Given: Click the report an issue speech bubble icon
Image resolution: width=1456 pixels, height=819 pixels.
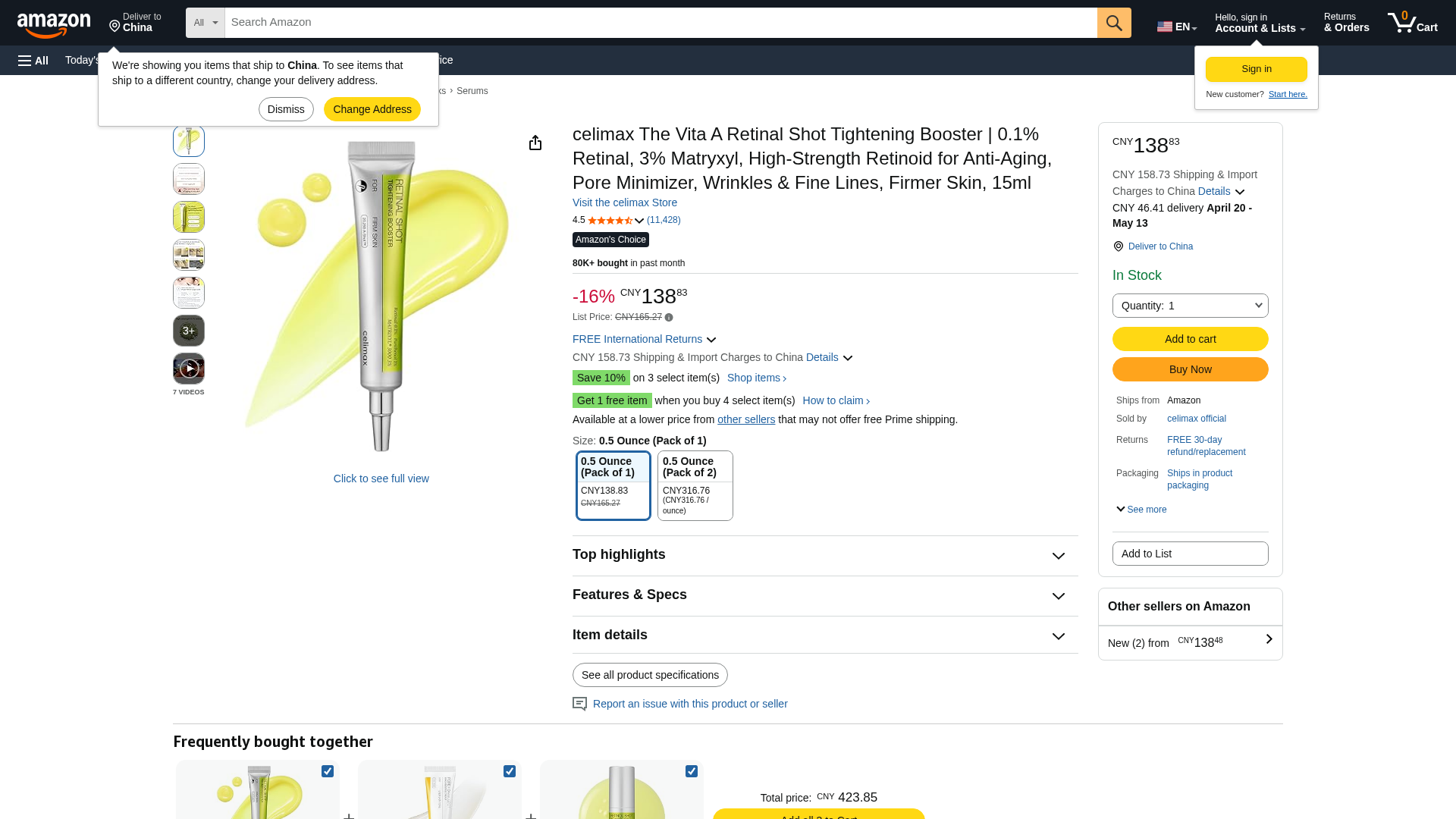Looking at the screenshot, I should pos(579,704).
